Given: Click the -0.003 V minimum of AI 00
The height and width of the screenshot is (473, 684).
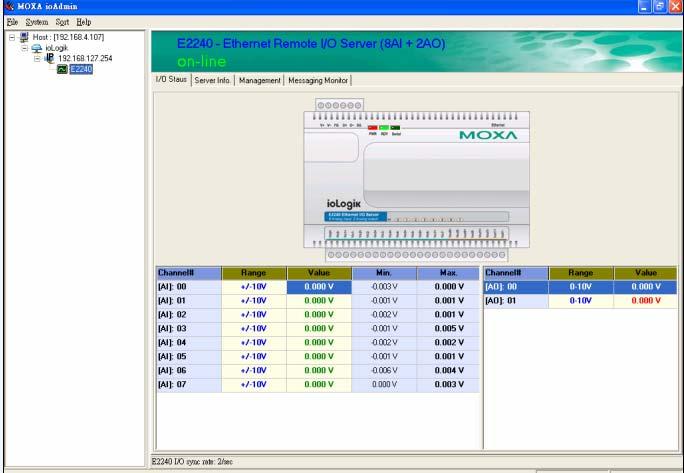Looking at the screenshot, I should pos(384,287).
